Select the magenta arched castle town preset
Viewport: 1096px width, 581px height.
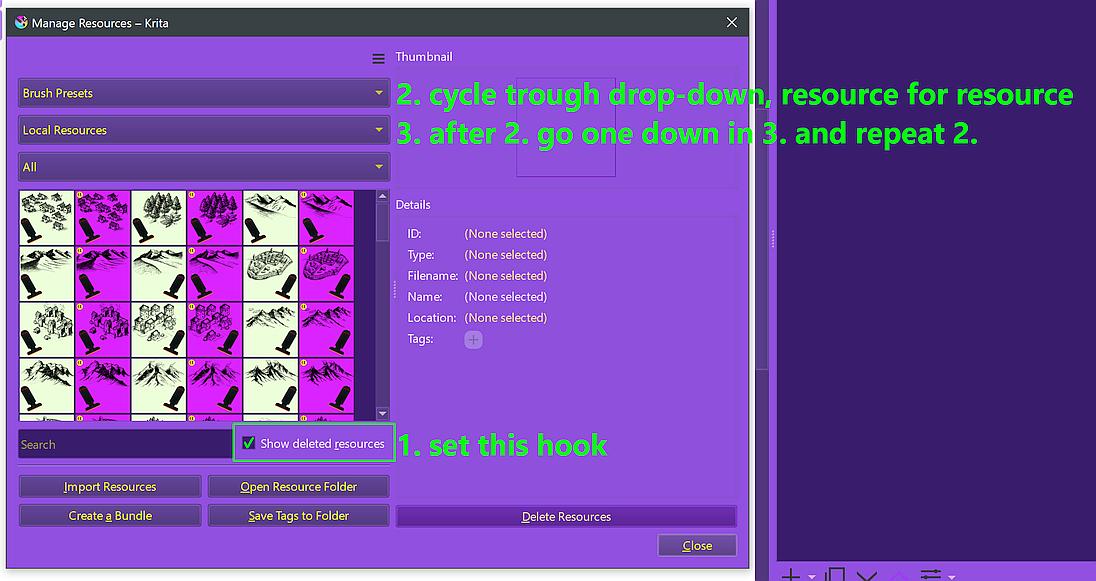(x=103, y=329)
